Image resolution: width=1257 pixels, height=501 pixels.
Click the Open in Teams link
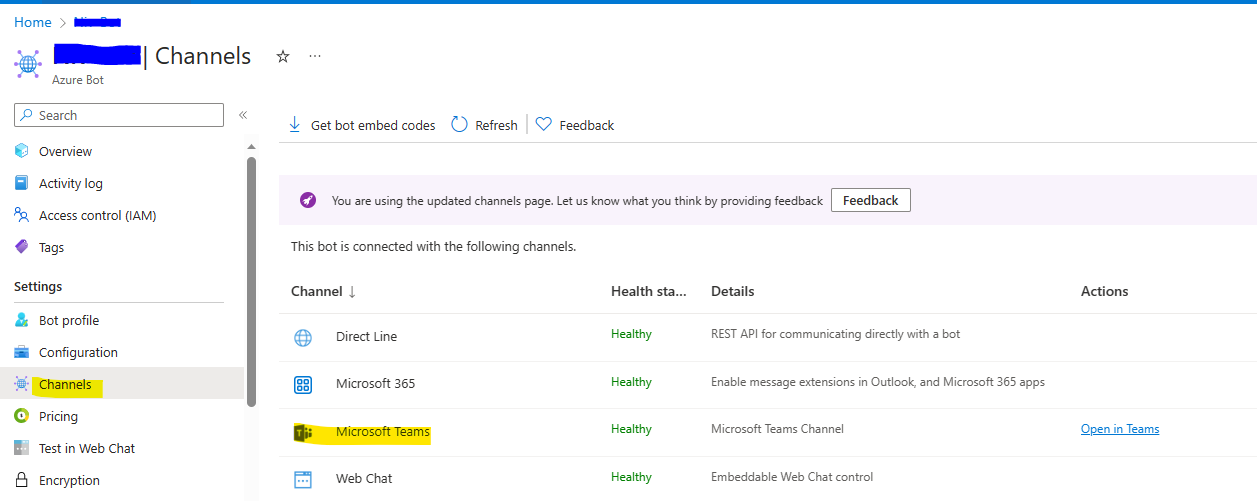click(1120, 429)
